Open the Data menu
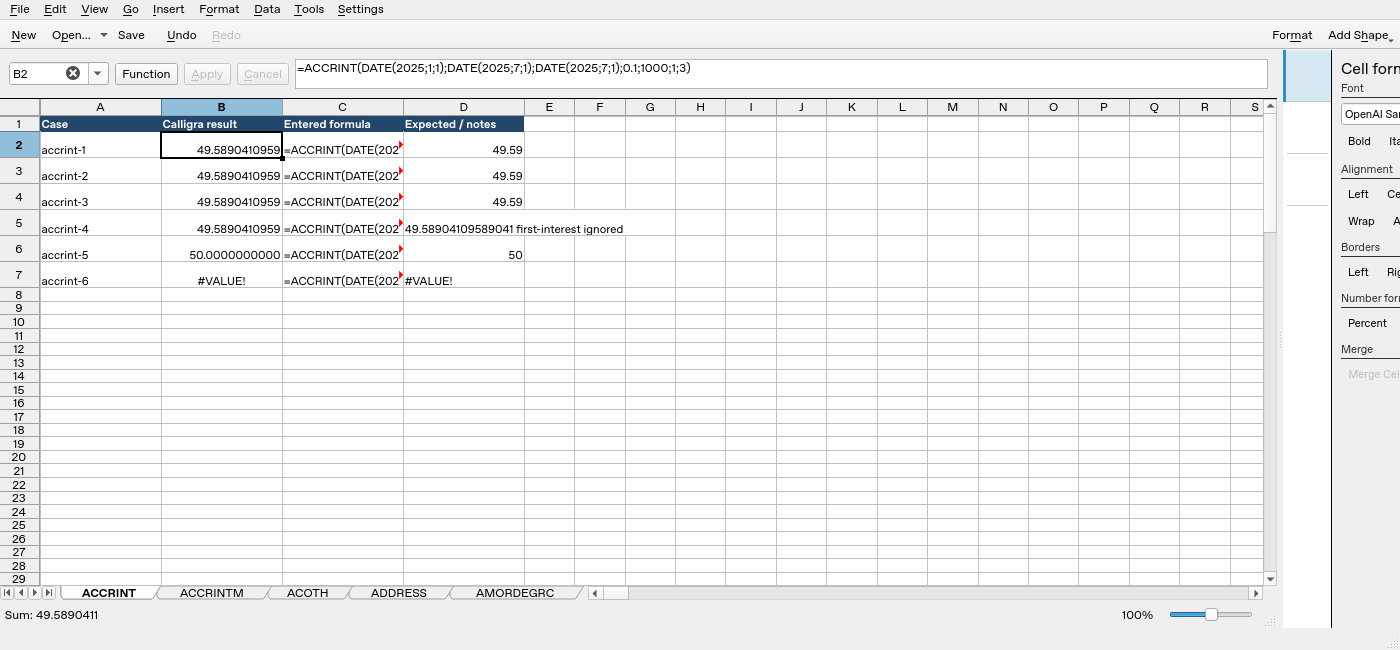Image resolution: width=1400 pixels, height=650 pixels. 267,9
